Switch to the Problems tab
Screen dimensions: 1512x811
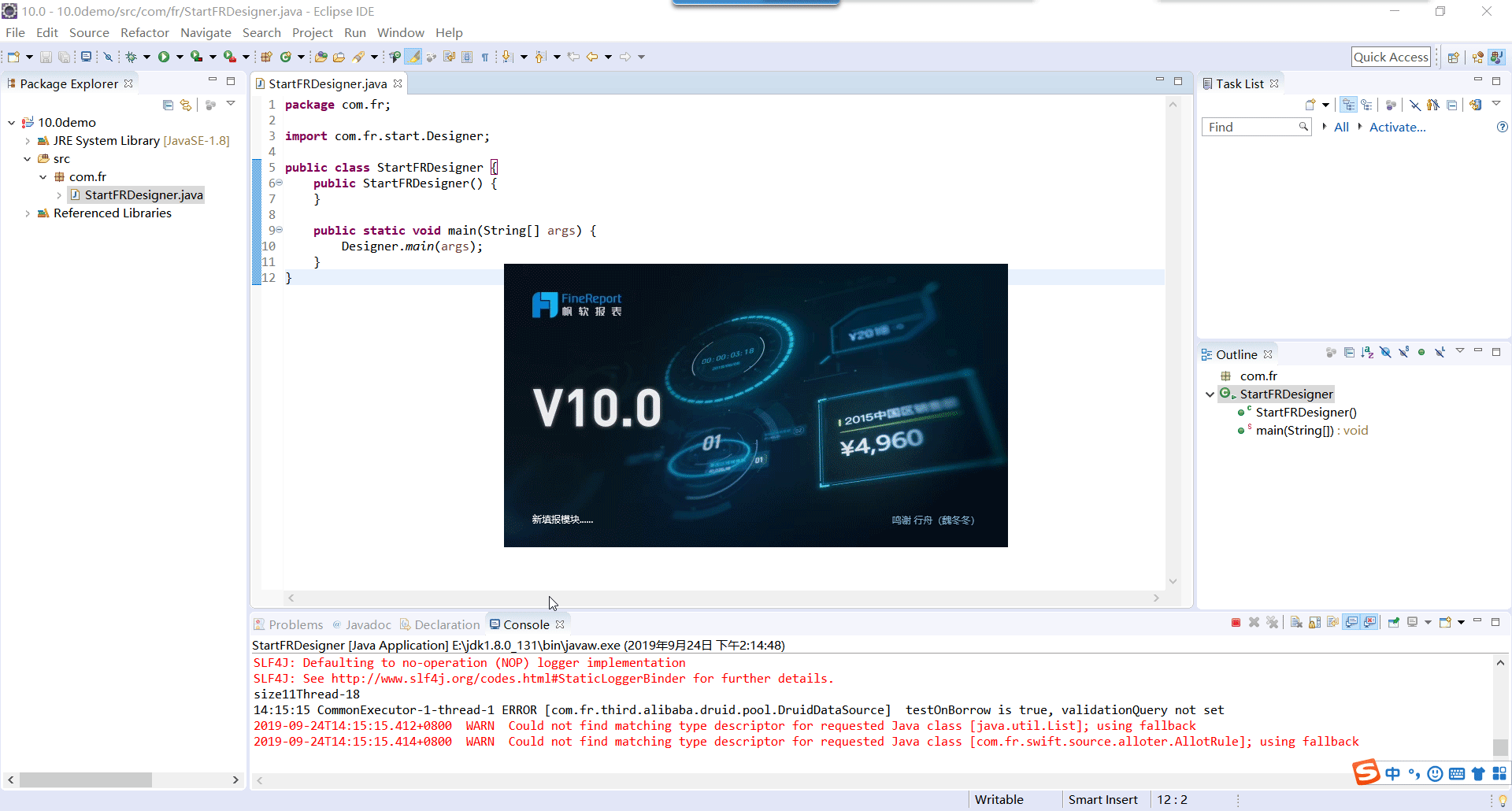(x=288, y=624)
